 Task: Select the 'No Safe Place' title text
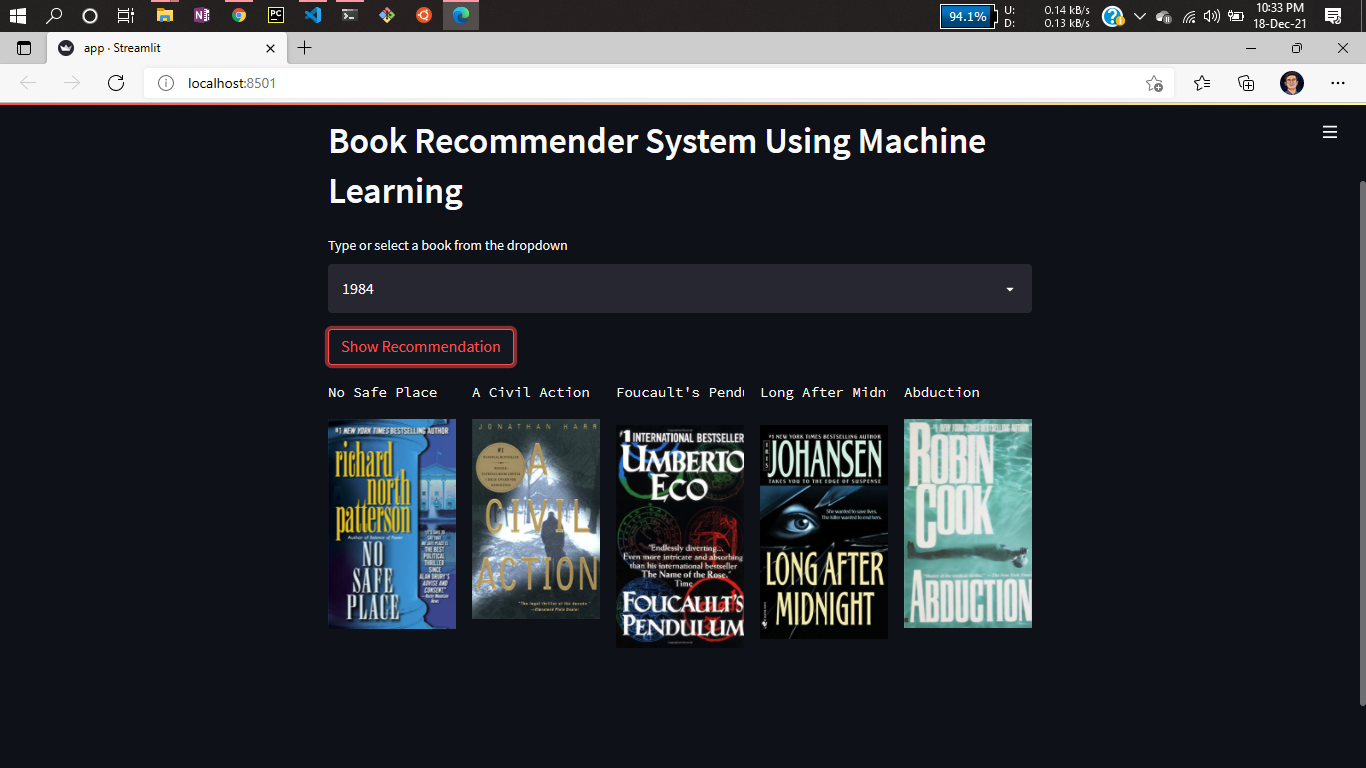(383, 392)
